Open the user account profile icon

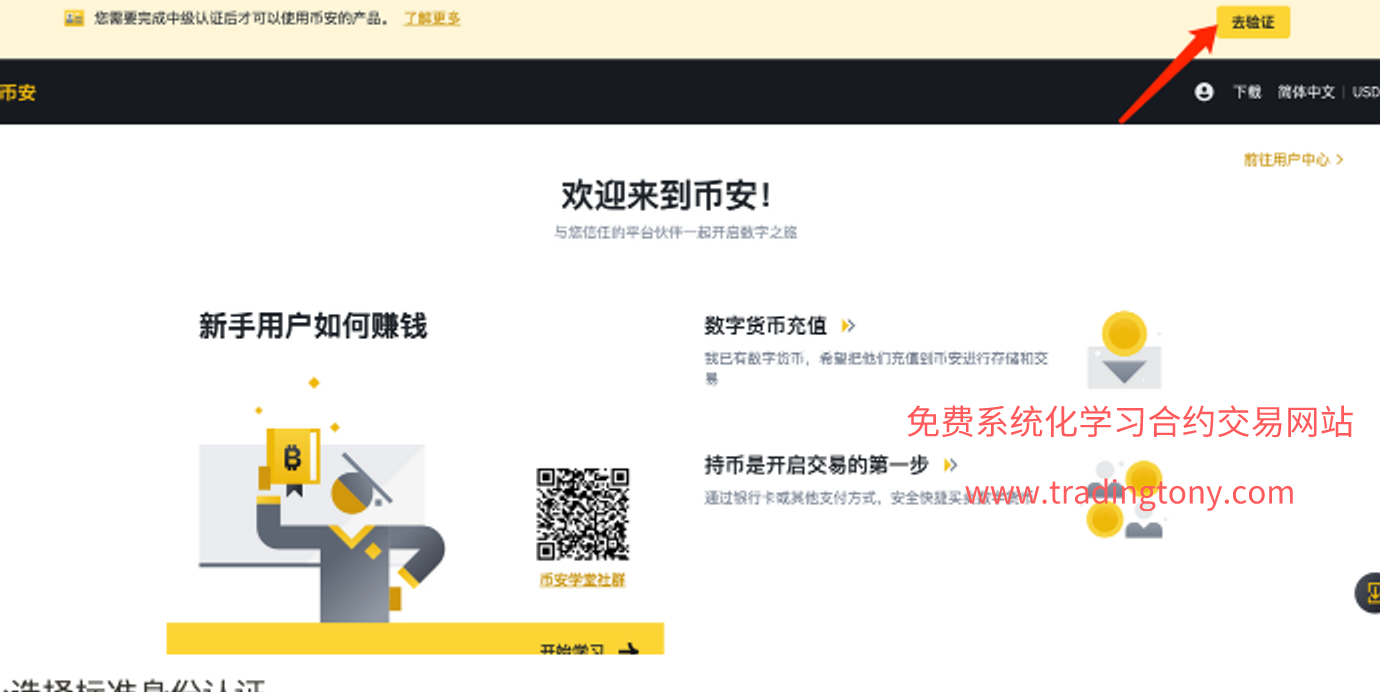click(x=1204, y=92)
